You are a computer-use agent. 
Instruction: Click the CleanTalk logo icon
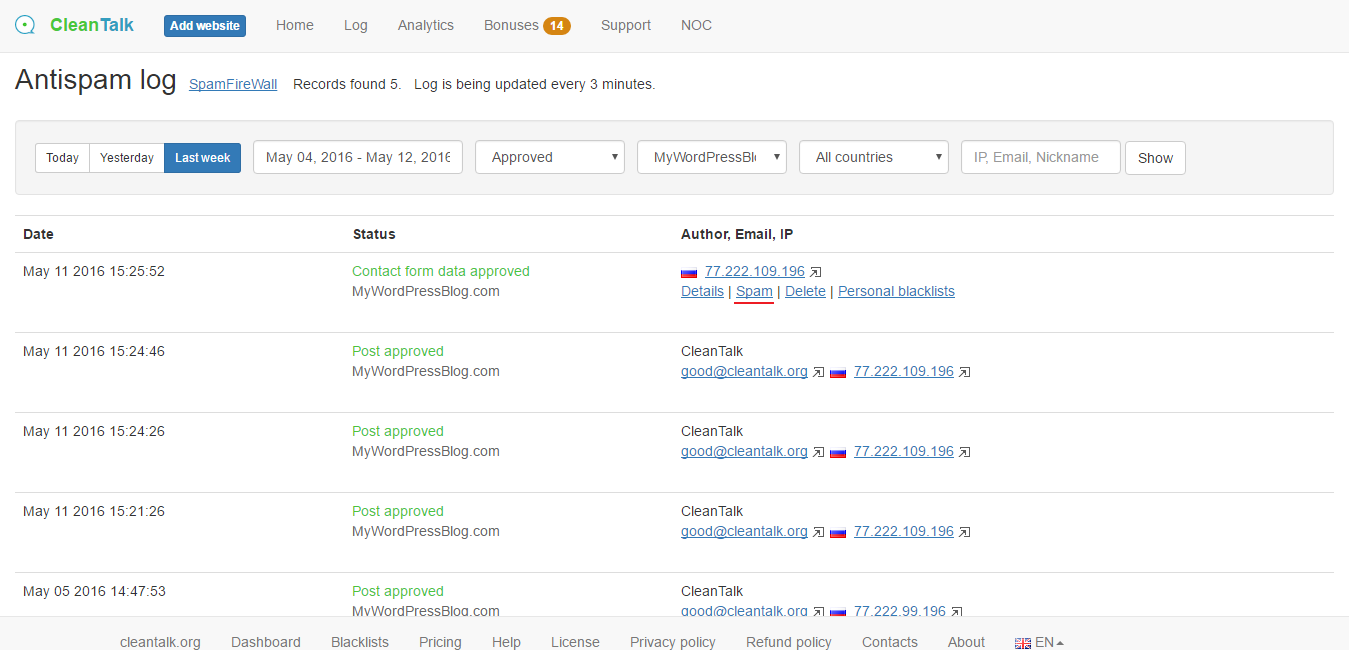[25, 25]
